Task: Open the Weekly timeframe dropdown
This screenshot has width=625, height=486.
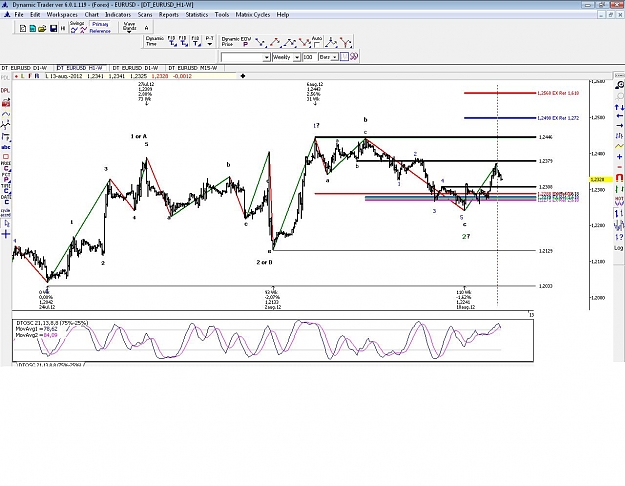Action: pos(296,57)
